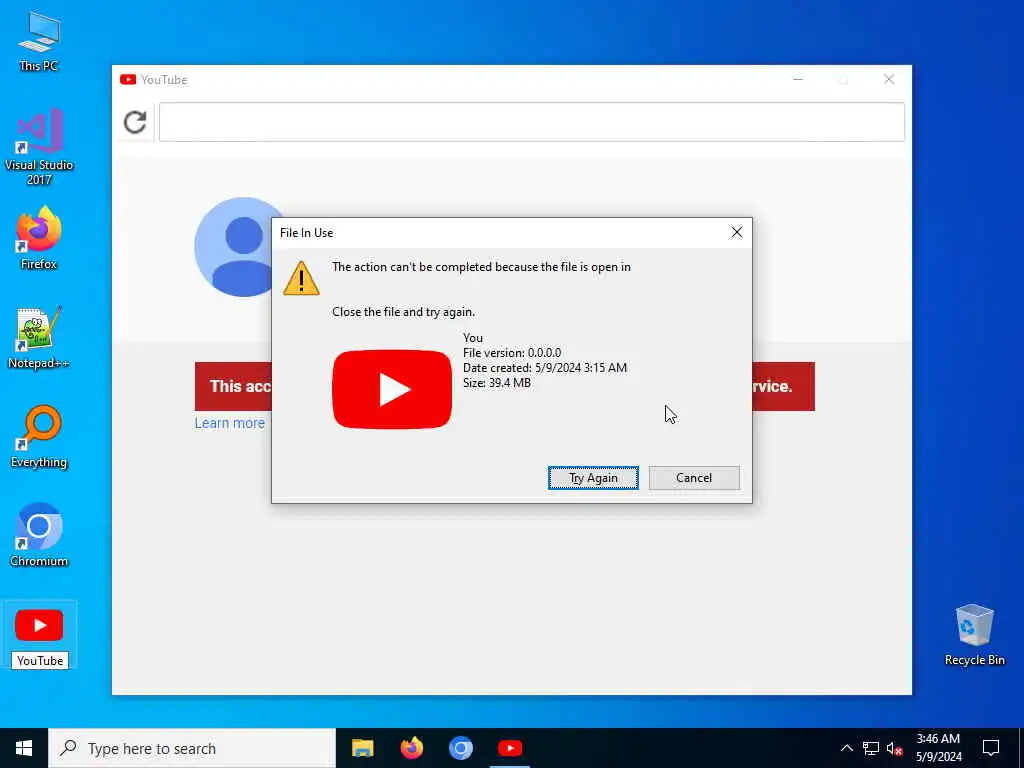Select the Visual Studio 2017 desktop shortcut
The height and width of the screenshot is (768, 1024).
[x=39, y=147]
